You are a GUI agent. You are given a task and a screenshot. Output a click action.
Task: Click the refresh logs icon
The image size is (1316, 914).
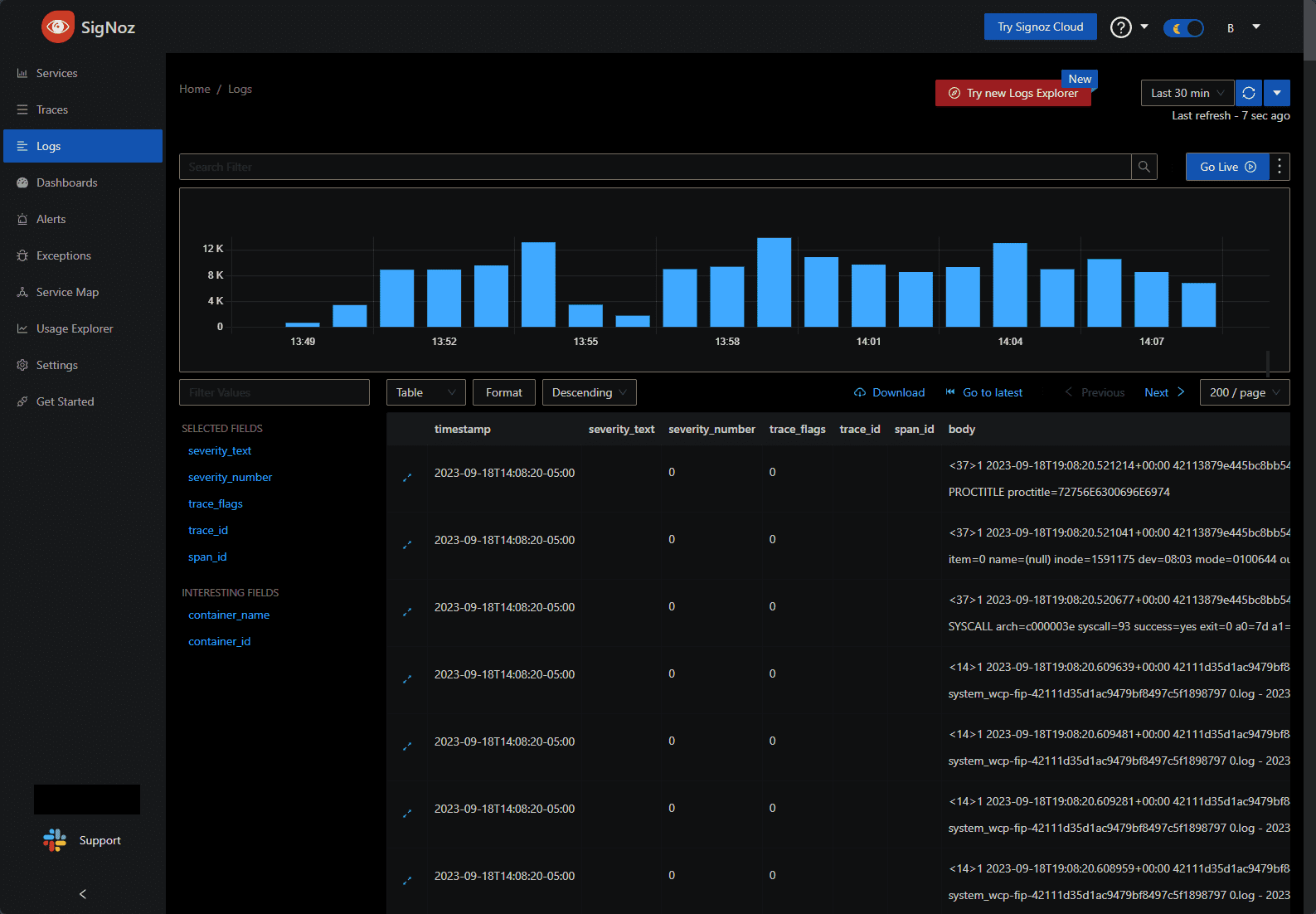click(1248, 93)
